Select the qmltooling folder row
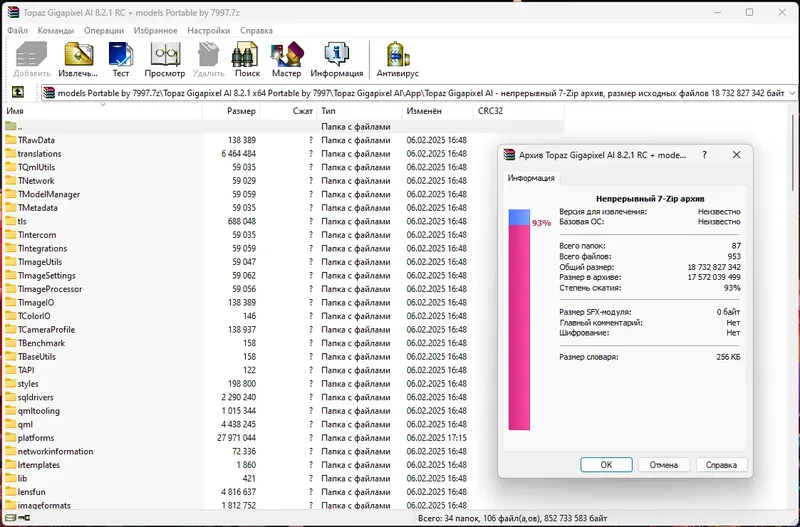Image resolution: width=800 pixels, height=527 pixels. coord(283,411)
